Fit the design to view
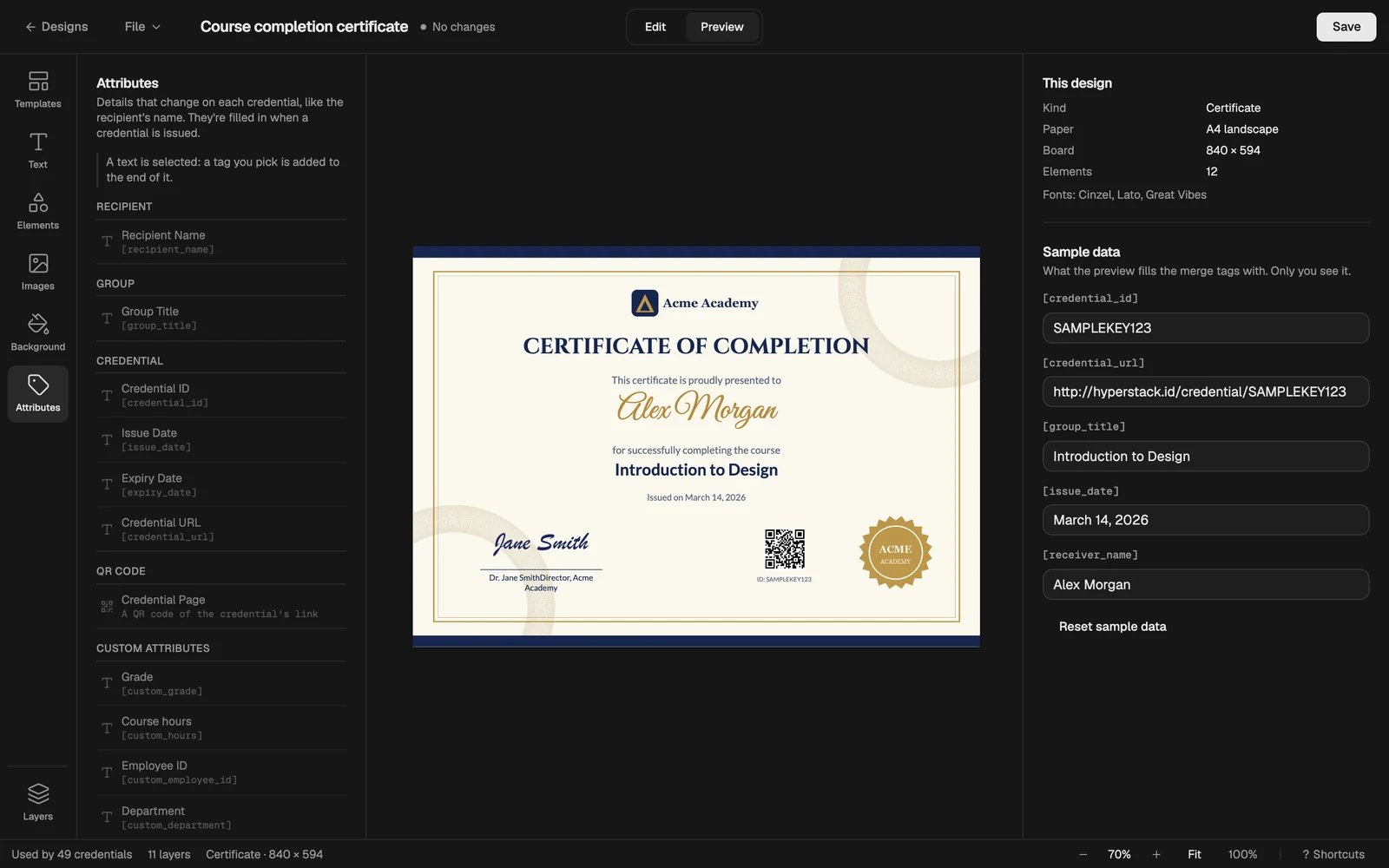This screenshot has height=868, width=1389. 1195,855
